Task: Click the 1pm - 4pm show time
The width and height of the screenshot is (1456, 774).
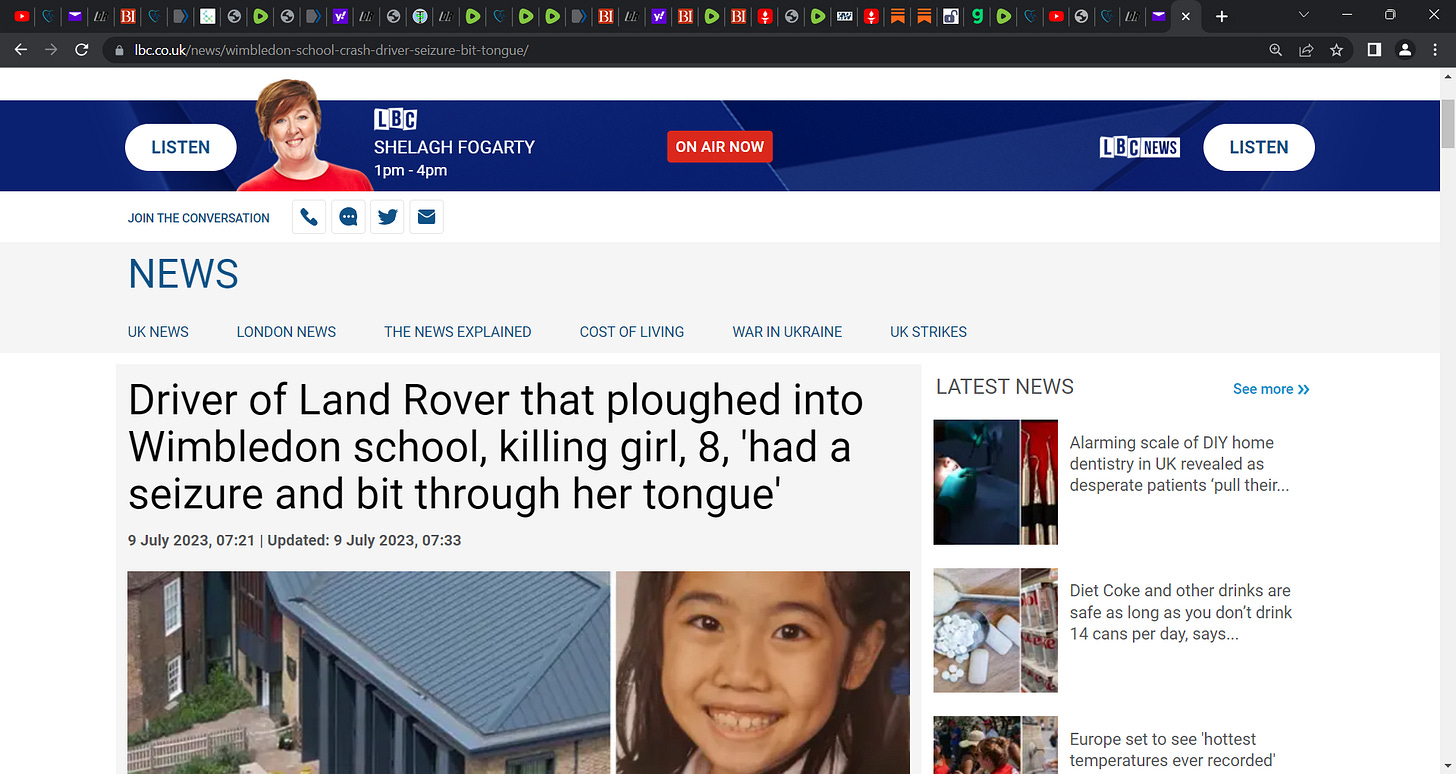Action: (x=410, y=170)
